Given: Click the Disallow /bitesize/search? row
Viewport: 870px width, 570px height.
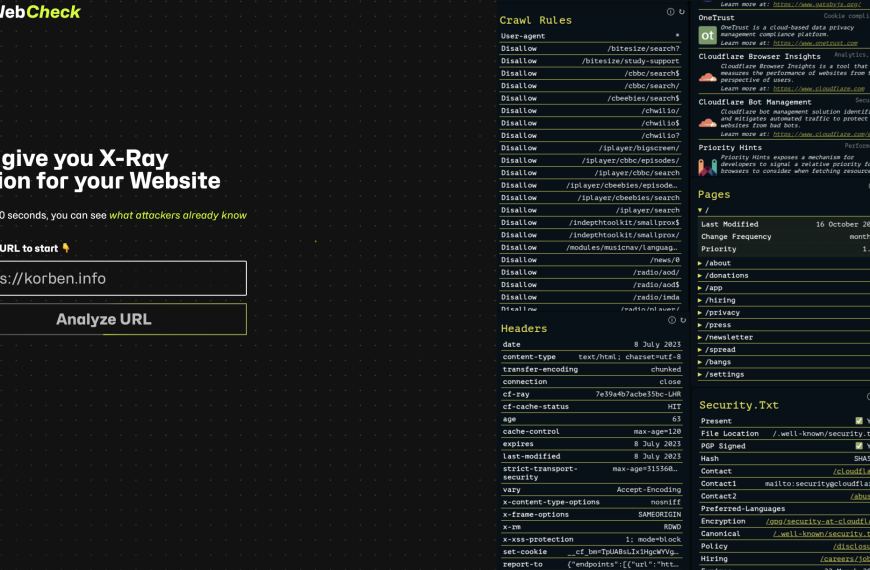Looking at the screenshot, I should (590, 48).
